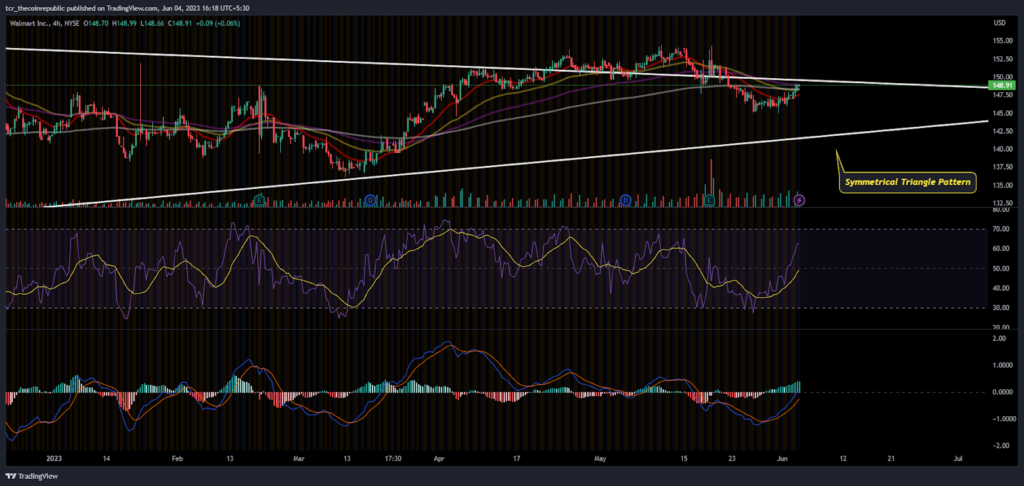Click the Walmart Inc., 4h, NYSE symbol title
The height and width of the screenshot is (486, 1024).
46,23
